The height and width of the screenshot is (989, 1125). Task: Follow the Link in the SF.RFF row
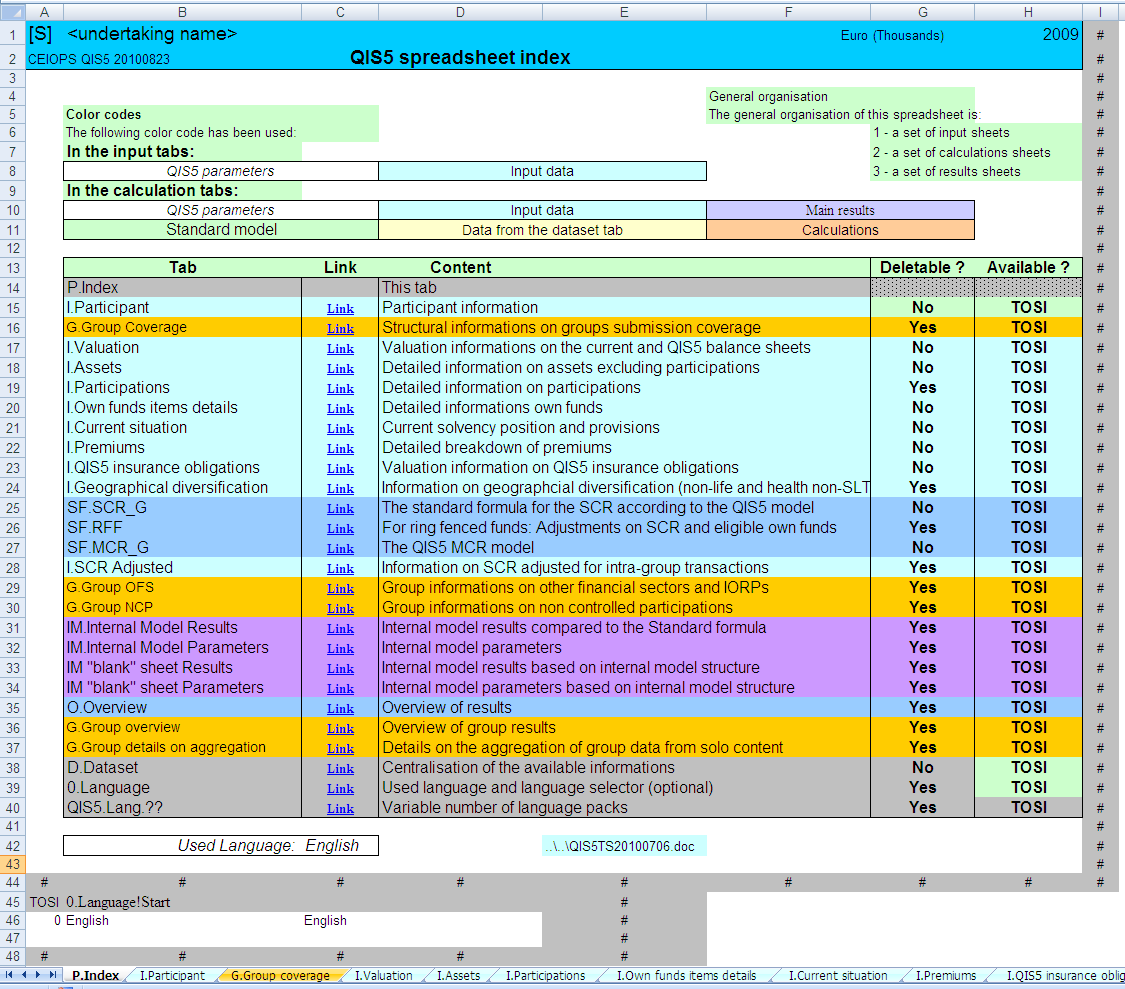pyautogui.click(x=340, y=529)
